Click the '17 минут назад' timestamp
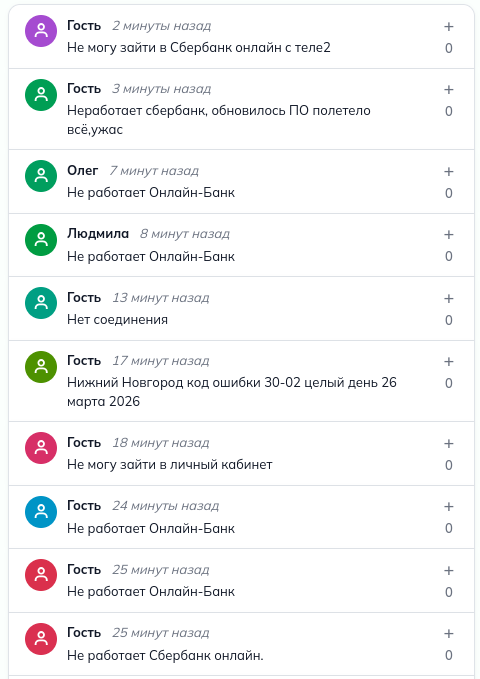480x679 pixels. point(161,361)
